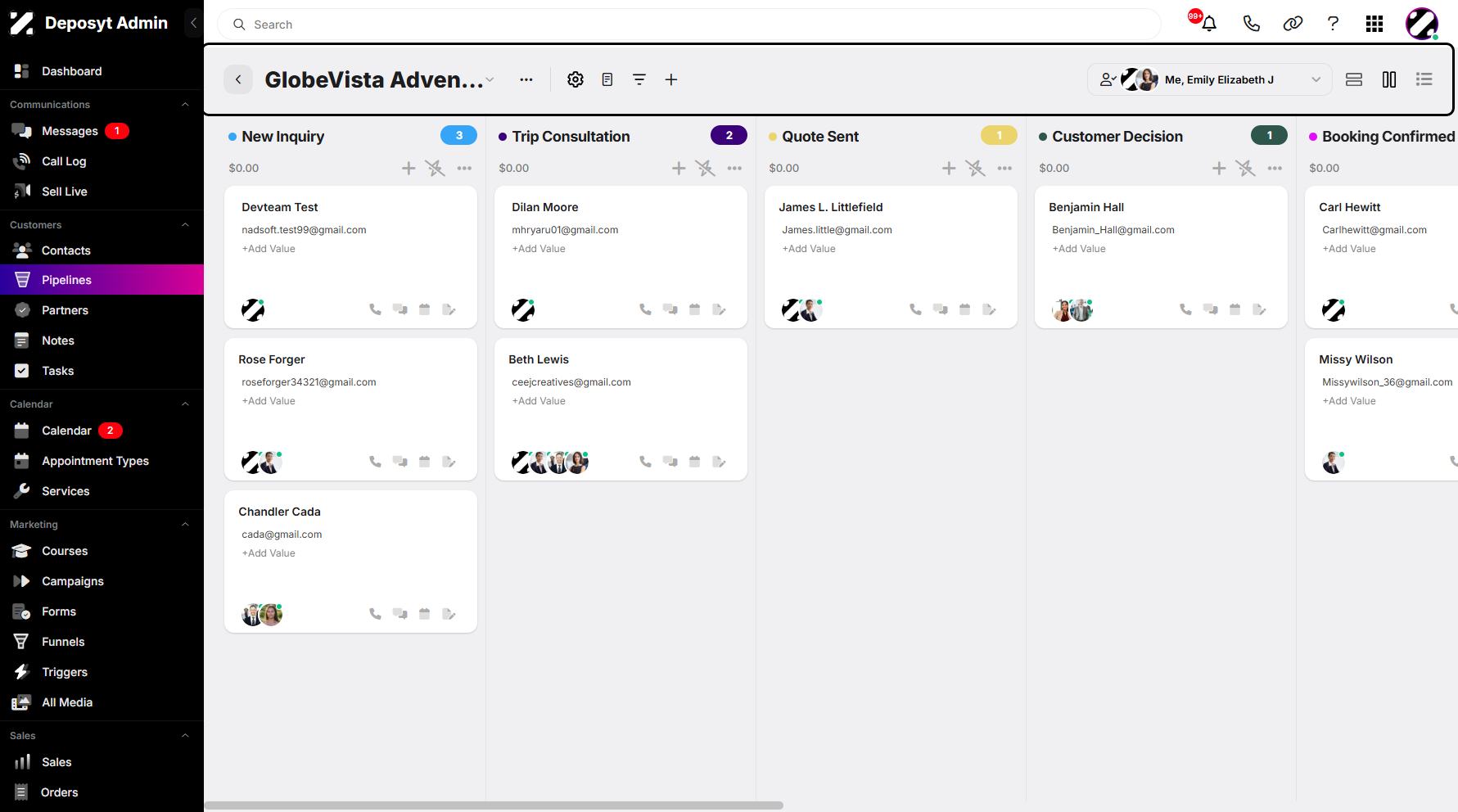Open Trip Consultation stage options menu
The height and width of the screenshot is (812, 1458).
tap(734, 168)
